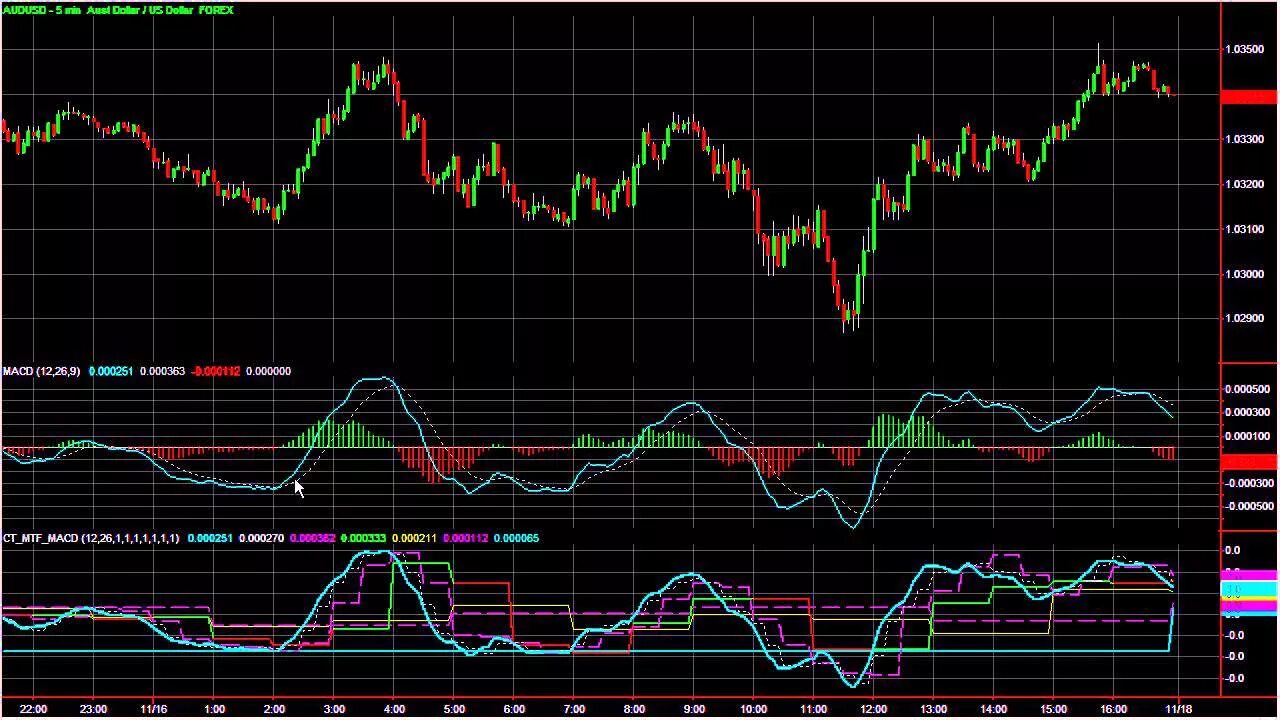Click the 0.000500 MACD axis label
This screenshot has height=720, width=1280.
click(1248, 389)
